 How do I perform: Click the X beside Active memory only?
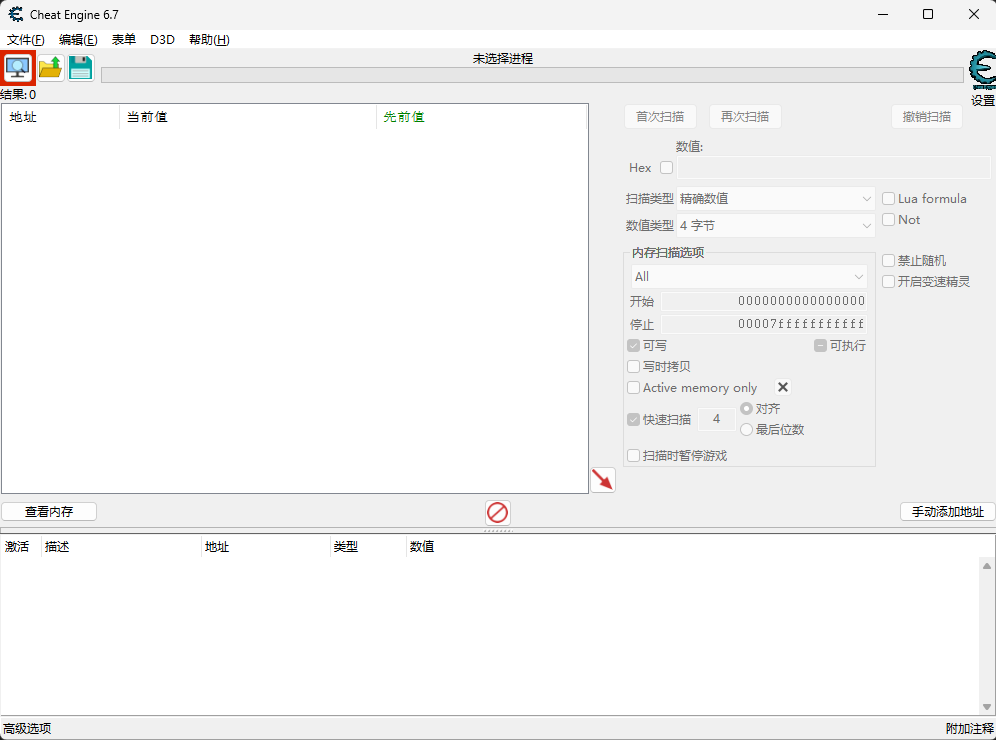coord(783,387)
